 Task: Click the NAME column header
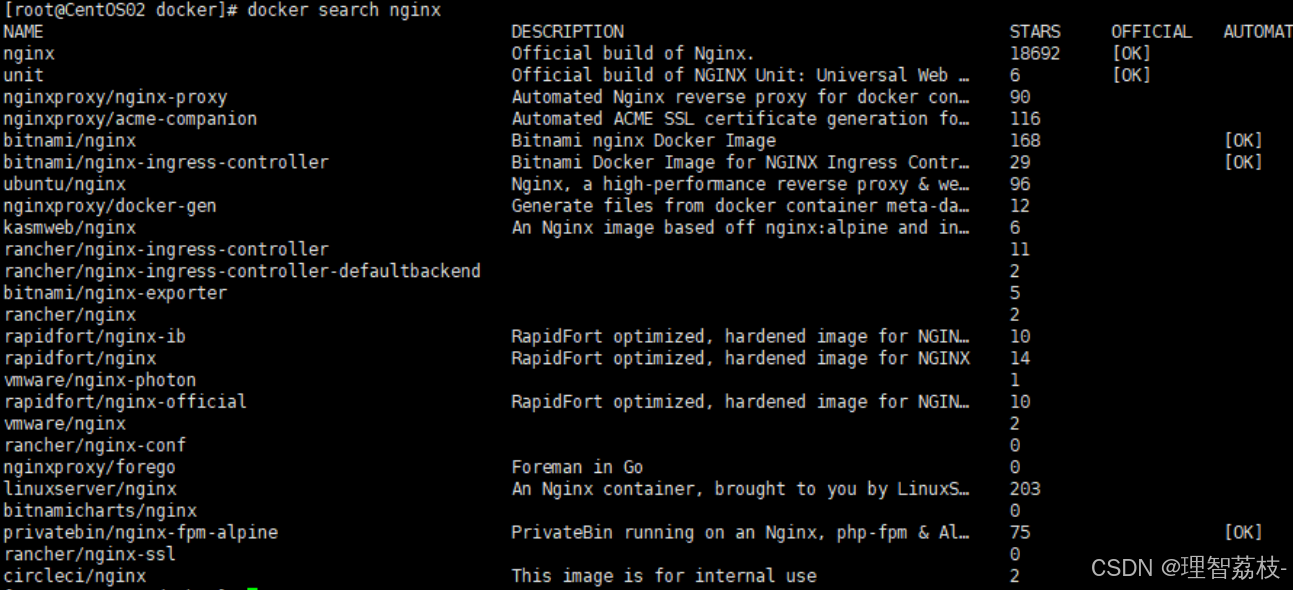point(24,31)
